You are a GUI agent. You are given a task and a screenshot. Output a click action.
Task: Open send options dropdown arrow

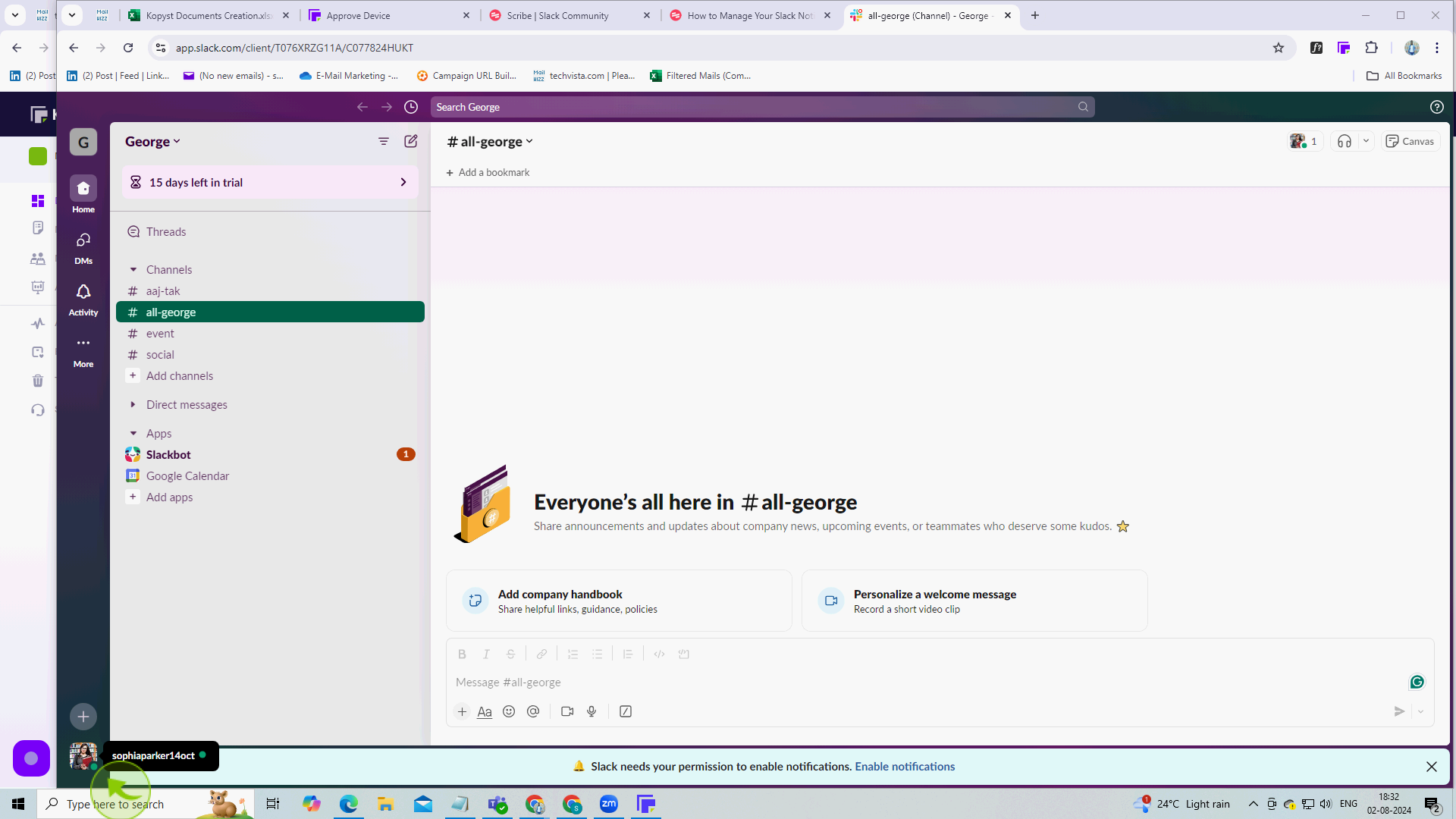[1420, 711]
